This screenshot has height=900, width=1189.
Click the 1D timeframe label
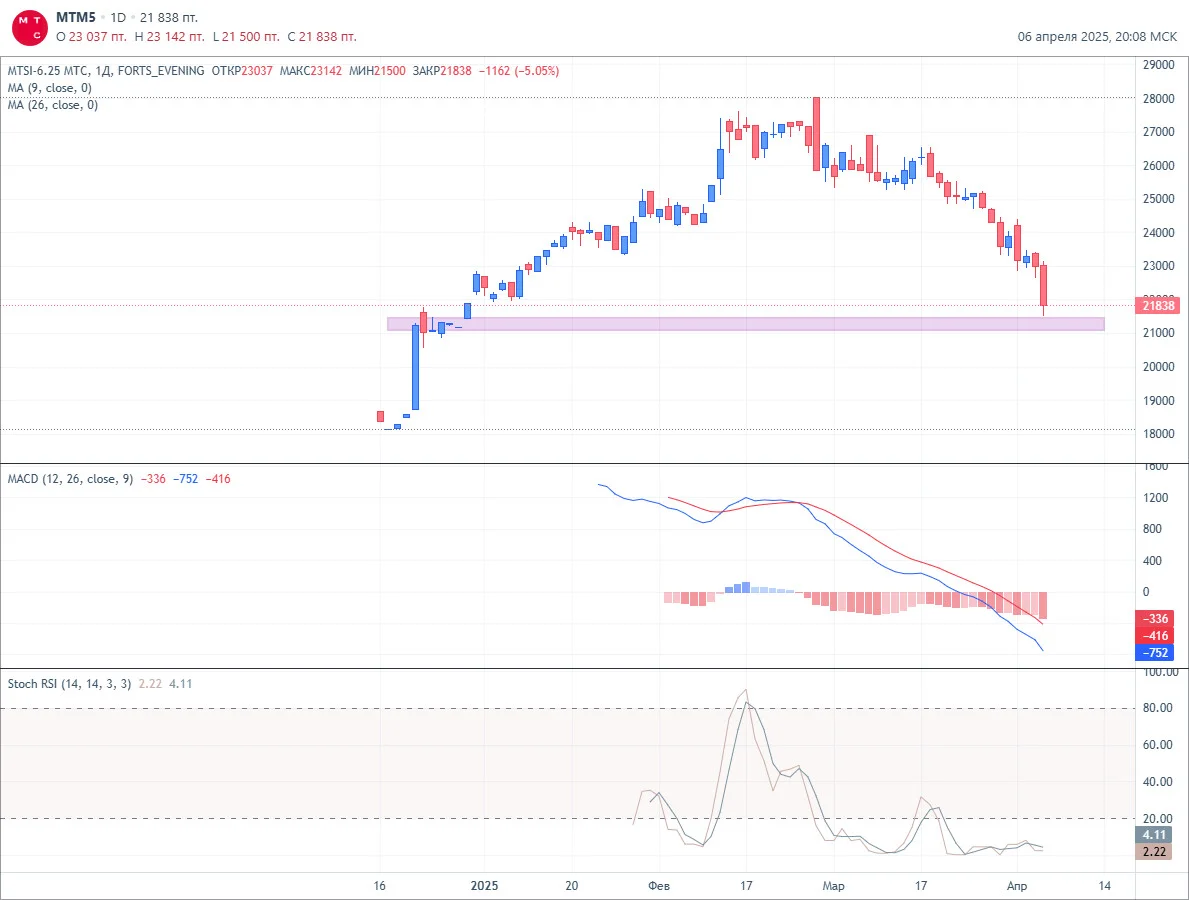pyautogui.click(x=118, y=17)
